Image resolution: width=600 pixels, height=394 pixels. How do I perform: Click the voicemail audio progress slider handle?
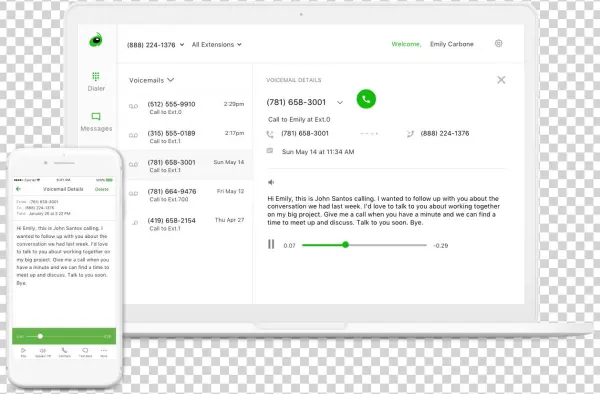(x=346, y=245)
